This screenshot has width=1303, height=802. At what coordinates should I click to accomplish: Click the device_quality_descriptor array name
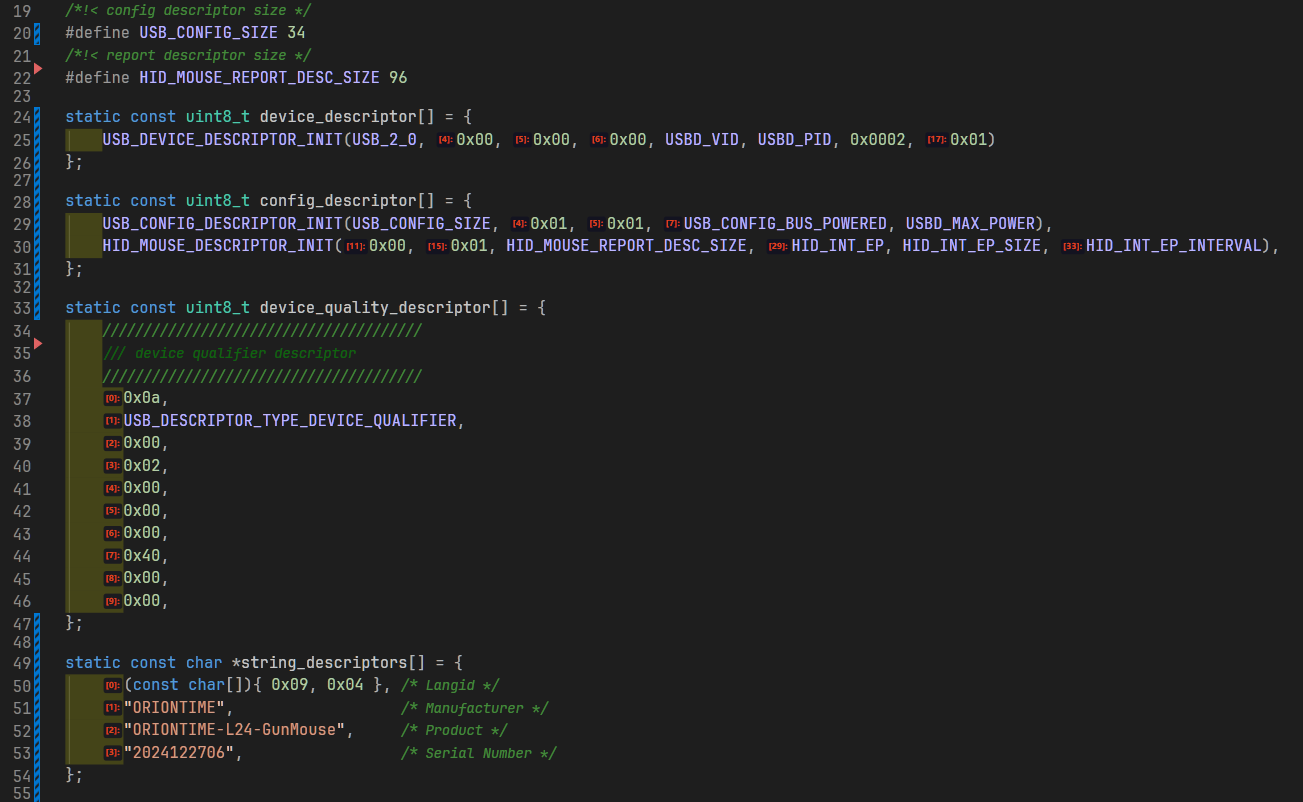[375, 308]
